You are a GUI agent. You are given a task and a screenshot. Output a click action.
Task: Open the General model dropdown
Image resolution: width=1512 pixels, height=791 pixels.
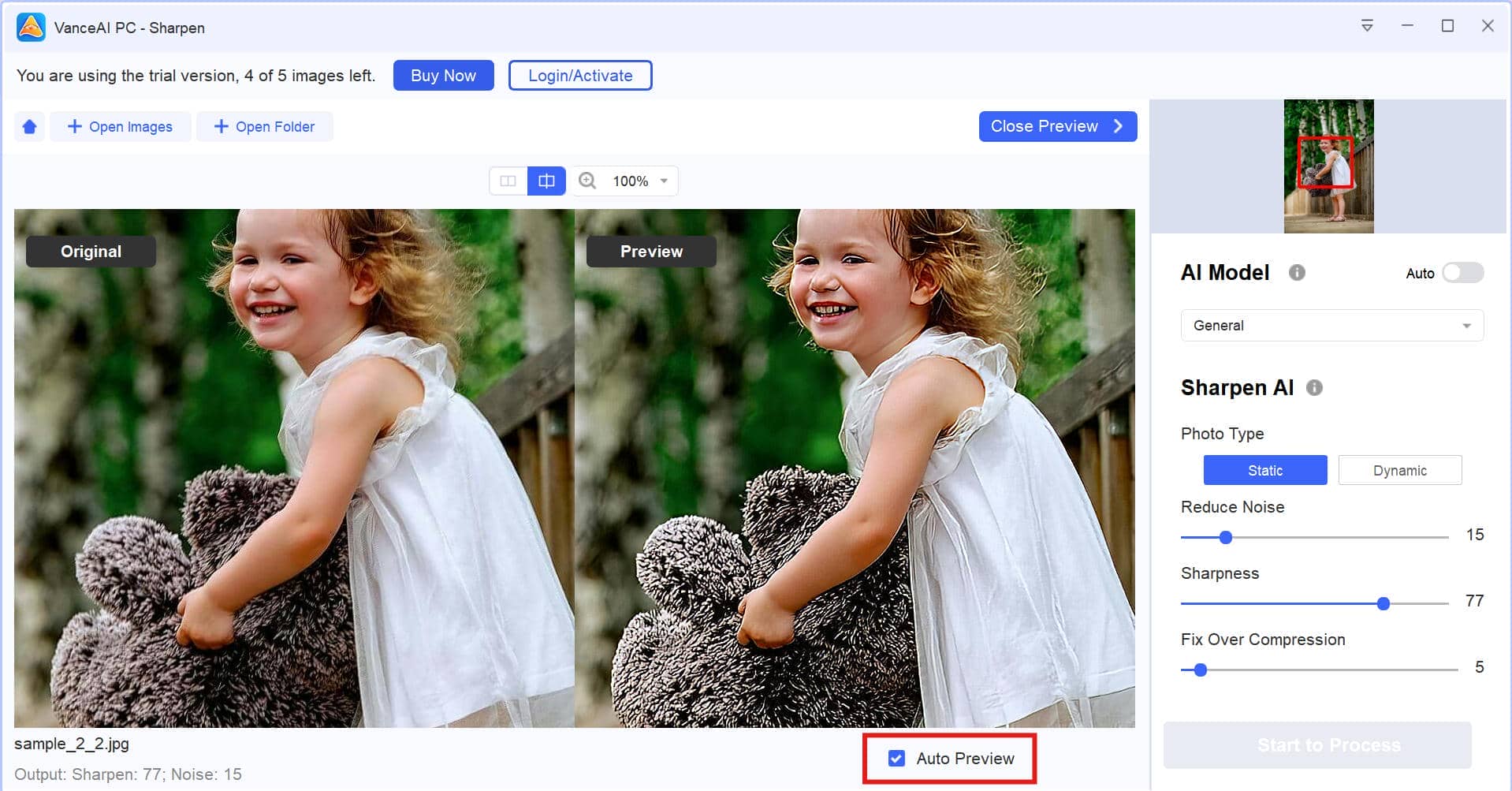[1331, 326]
